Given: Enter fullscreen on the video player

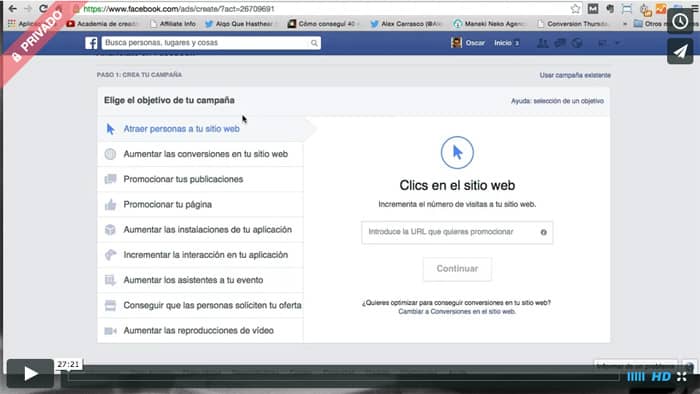Looking at the screenshot, I should click(682, 377).
